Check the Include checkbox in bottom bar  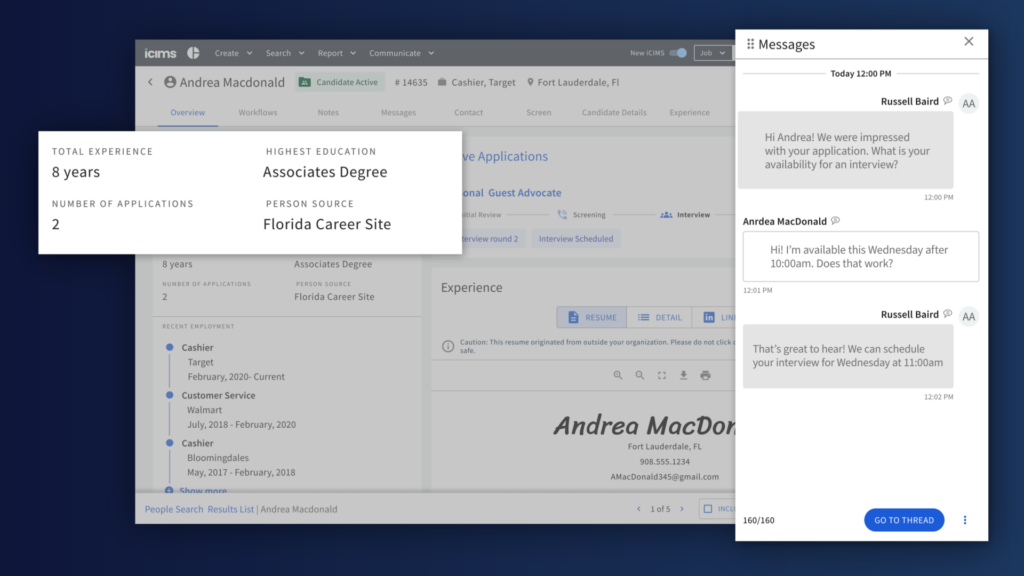click(x=708, y=509)
